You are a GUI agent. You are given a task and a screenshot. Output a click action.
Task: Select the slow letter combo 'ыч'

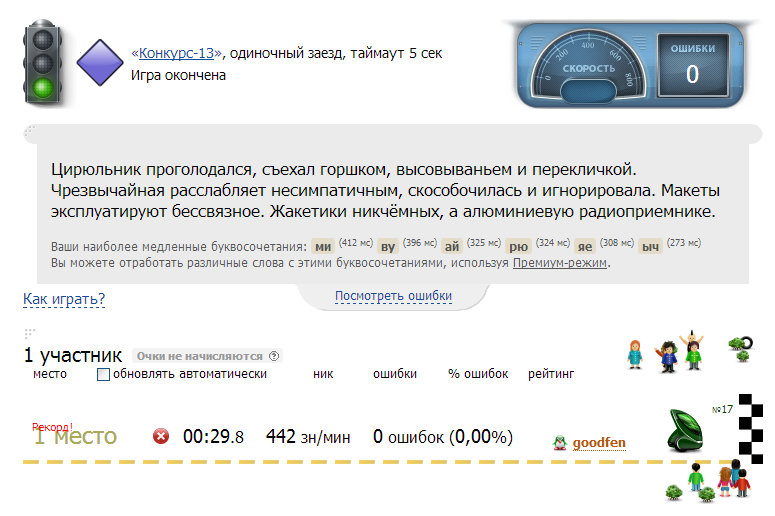click(650, 246)
